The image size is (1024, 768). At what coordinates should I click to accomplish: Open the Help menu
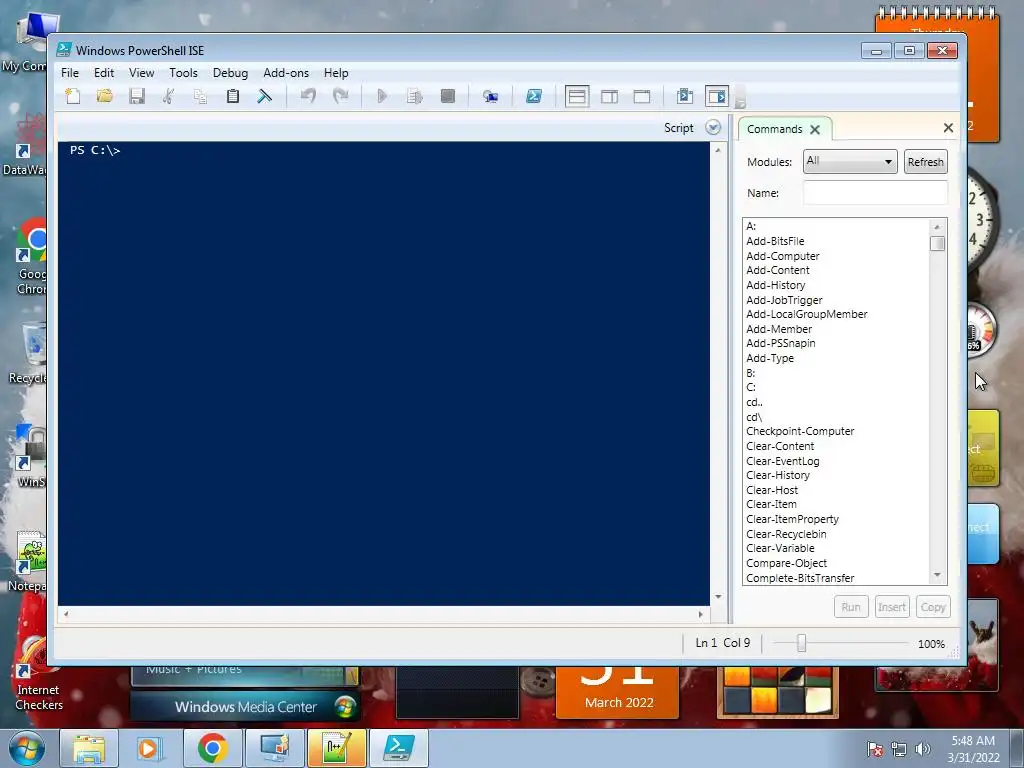click(x=336, y=73)
